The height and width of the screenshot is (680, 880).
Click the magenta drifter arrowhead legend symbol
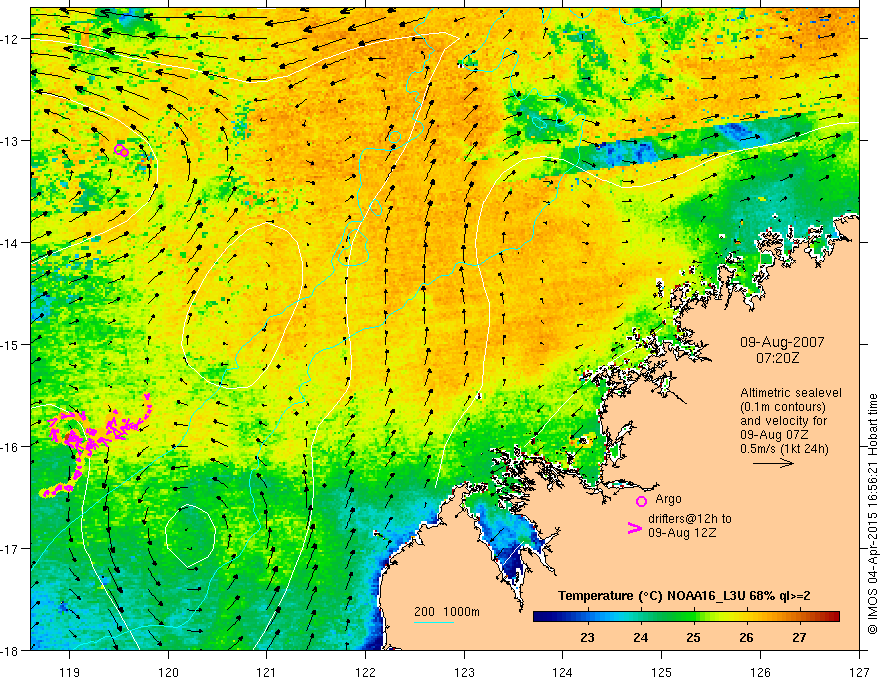[634, 528]
